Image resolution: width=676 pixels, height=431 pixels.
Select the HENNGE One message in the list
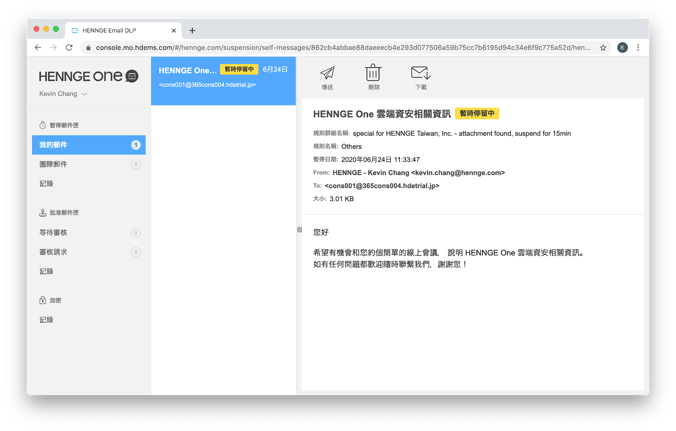(x=223, y=81)
